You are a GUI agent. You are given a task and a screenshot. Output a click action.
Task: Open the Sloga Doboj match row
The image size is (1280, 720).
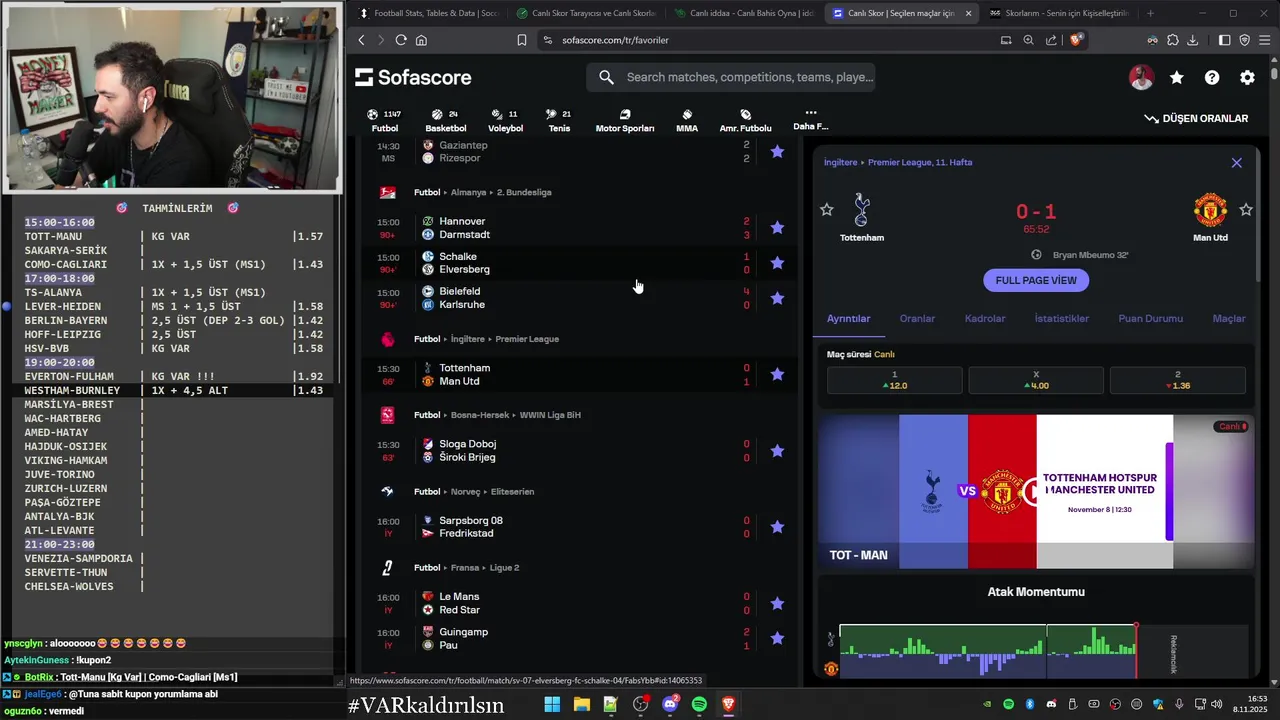coord(580,451)
